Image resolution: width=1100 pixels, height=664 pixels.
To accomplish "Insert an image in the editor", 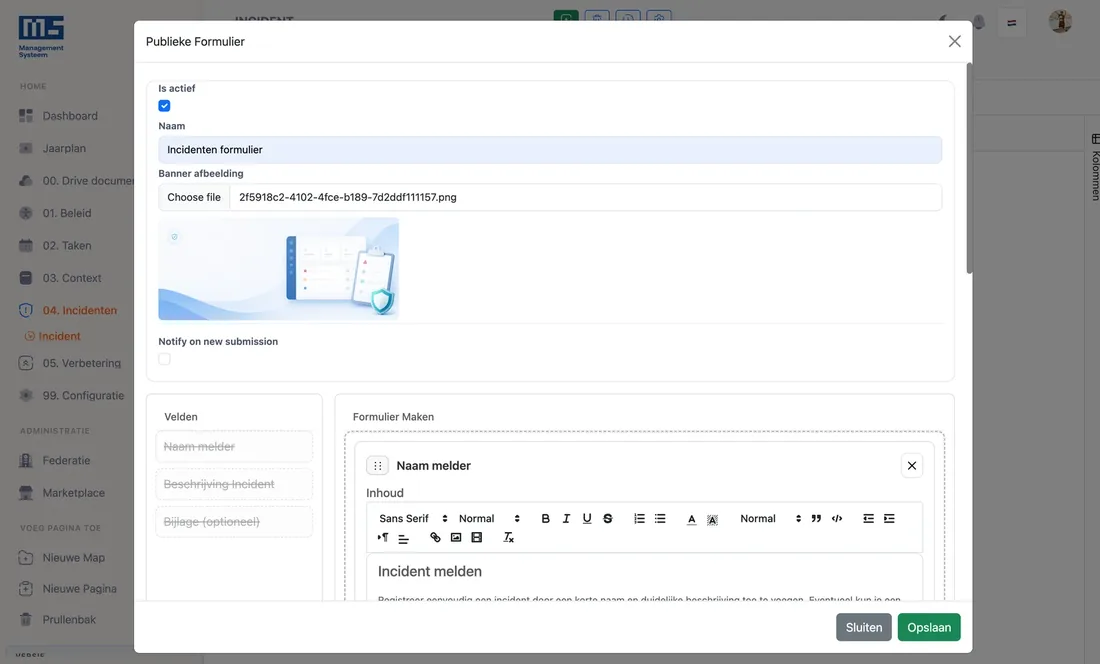I will pyautogui.click(x=456, y=538).
